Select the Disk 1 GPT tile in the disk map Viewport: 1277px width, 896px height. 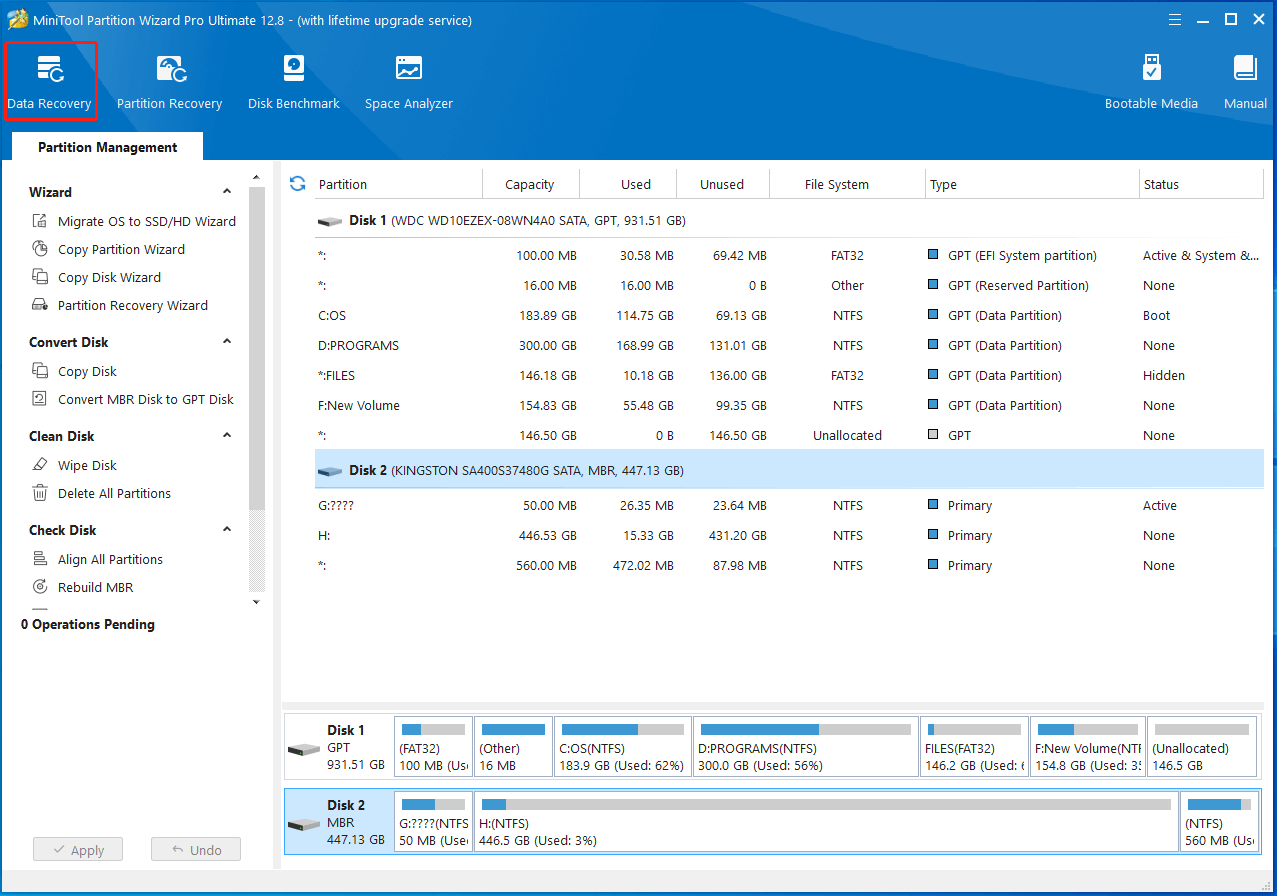click(338, 747)
